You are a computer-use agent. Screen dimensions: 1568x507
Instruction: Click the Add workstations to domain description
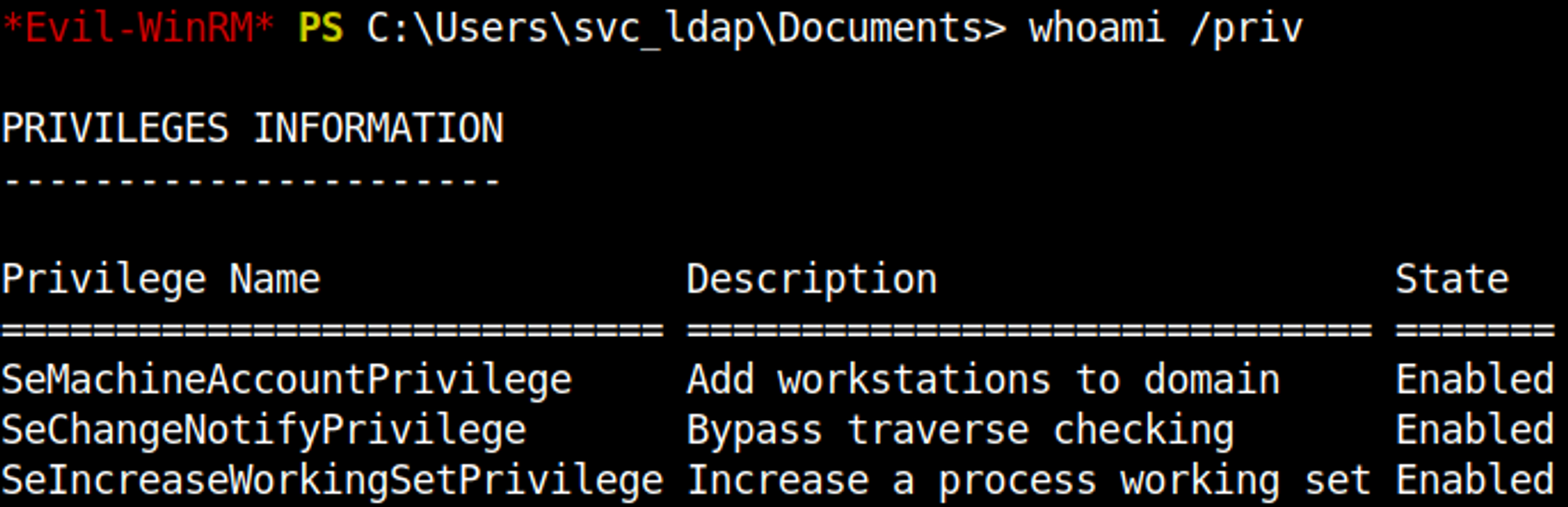click(983, 380)
